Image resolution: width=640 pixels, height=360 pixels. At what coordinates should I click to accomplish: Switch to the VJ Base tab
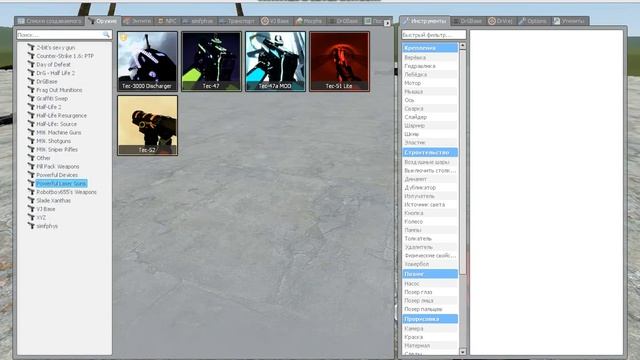point(275,21)
